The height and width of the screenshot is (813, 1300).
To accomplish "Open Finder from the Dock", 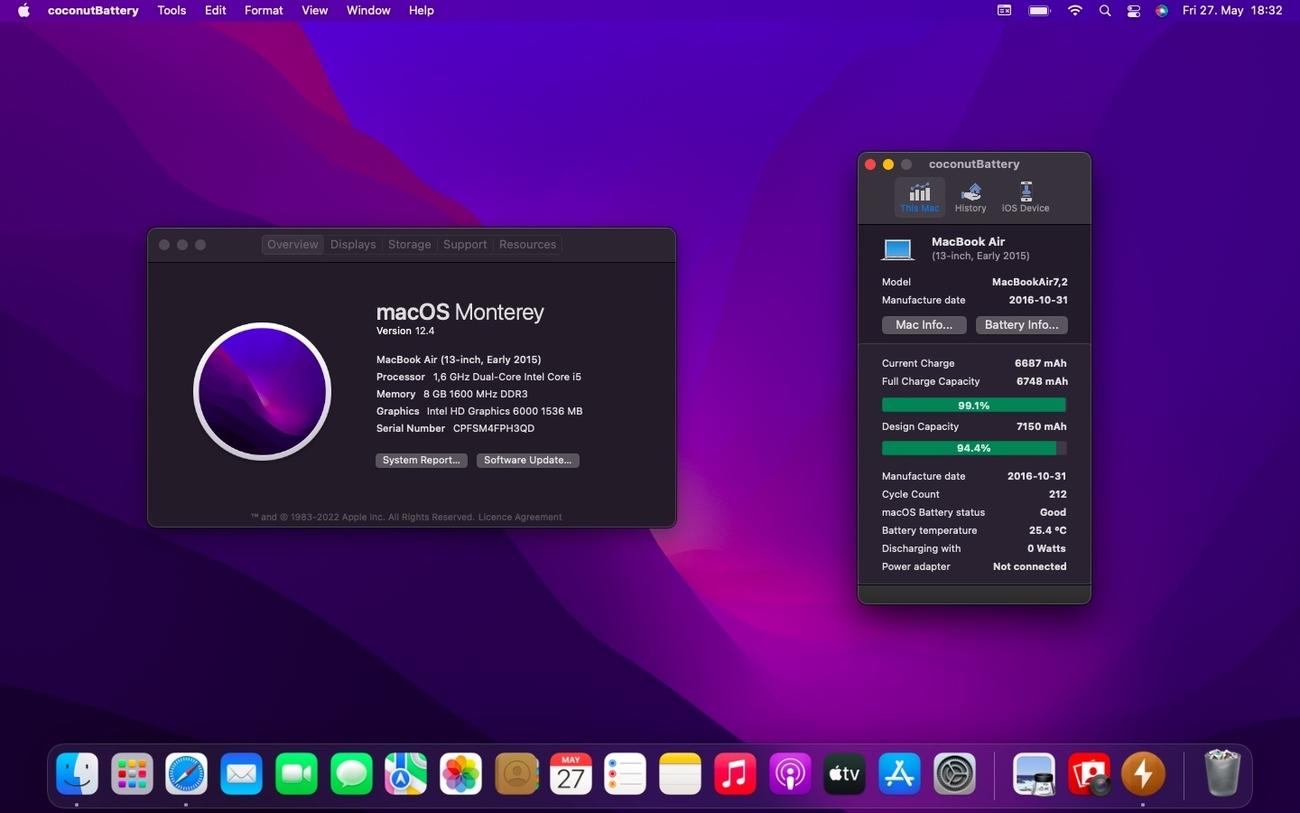I will point(77,774).
